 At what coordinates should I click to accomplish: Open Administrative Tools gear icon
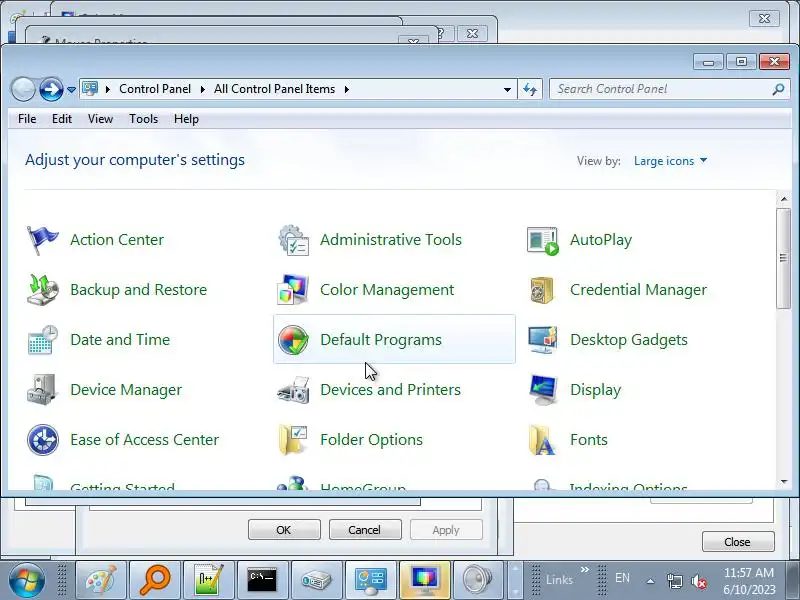[293, 240]
